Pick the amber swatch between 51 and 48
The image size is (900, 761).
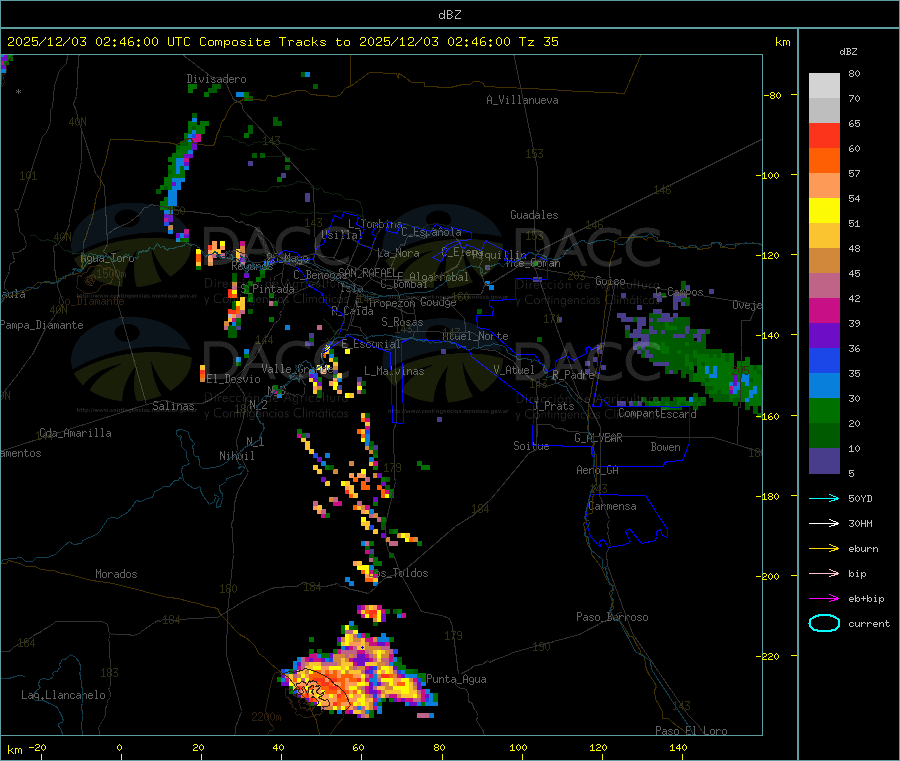tap(824, 236)
